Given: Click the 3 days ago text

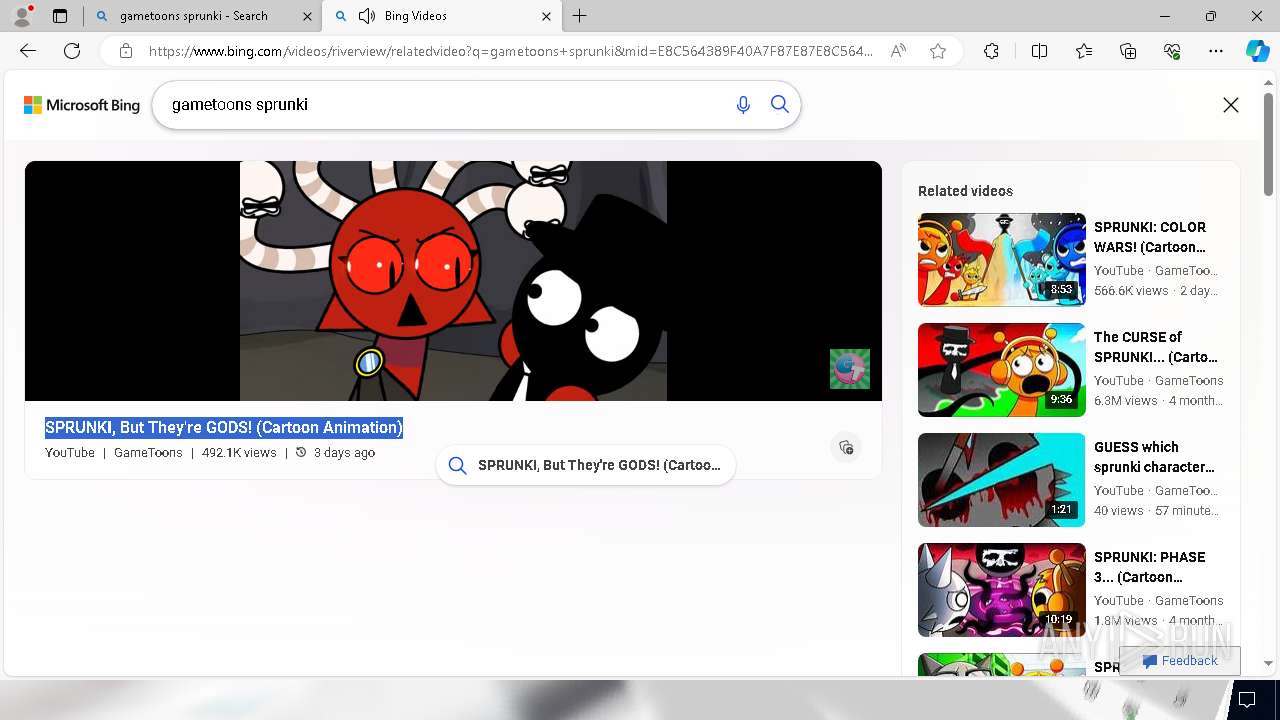Looking at the screenshot, I should [344, 453].
